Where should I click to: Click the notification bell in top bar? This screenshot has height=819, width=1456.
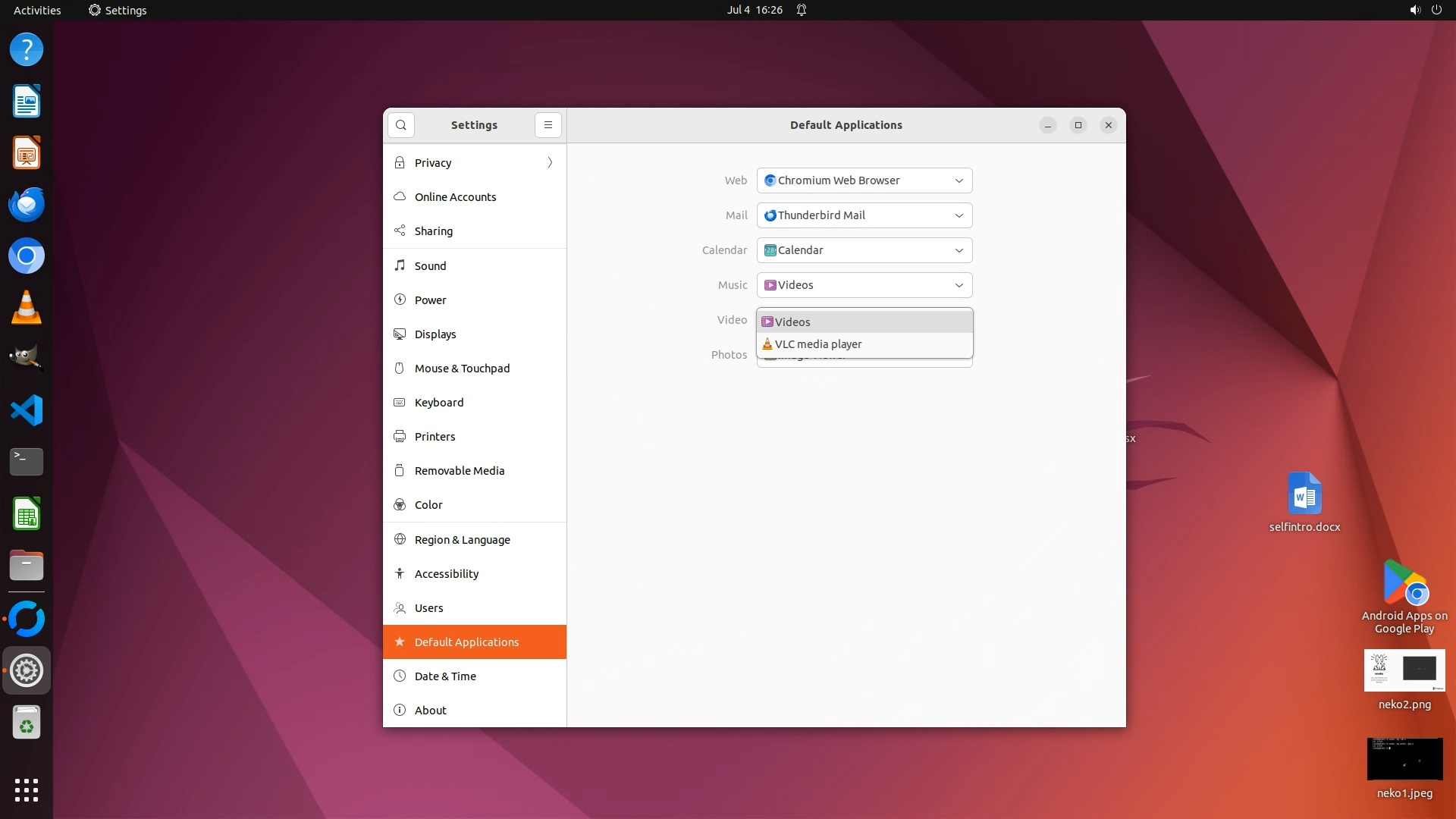coord(801,10)
